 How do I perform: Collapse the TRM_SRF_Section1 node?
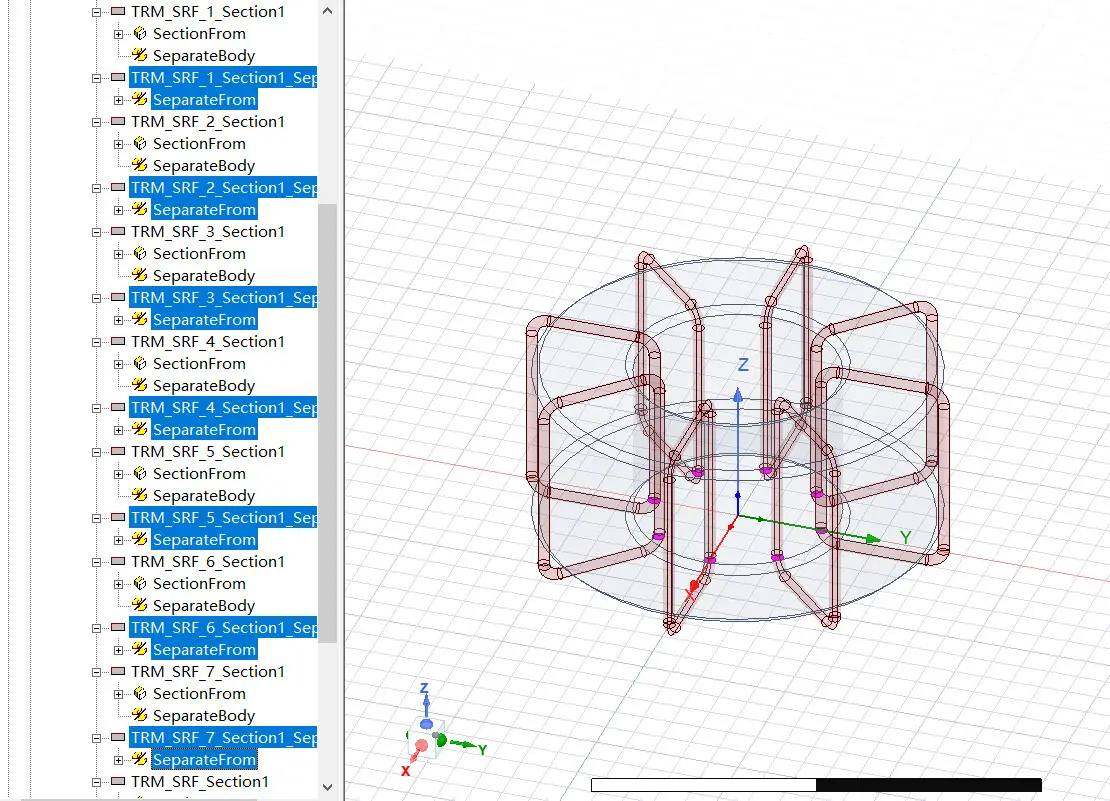[x=96, y=782]
